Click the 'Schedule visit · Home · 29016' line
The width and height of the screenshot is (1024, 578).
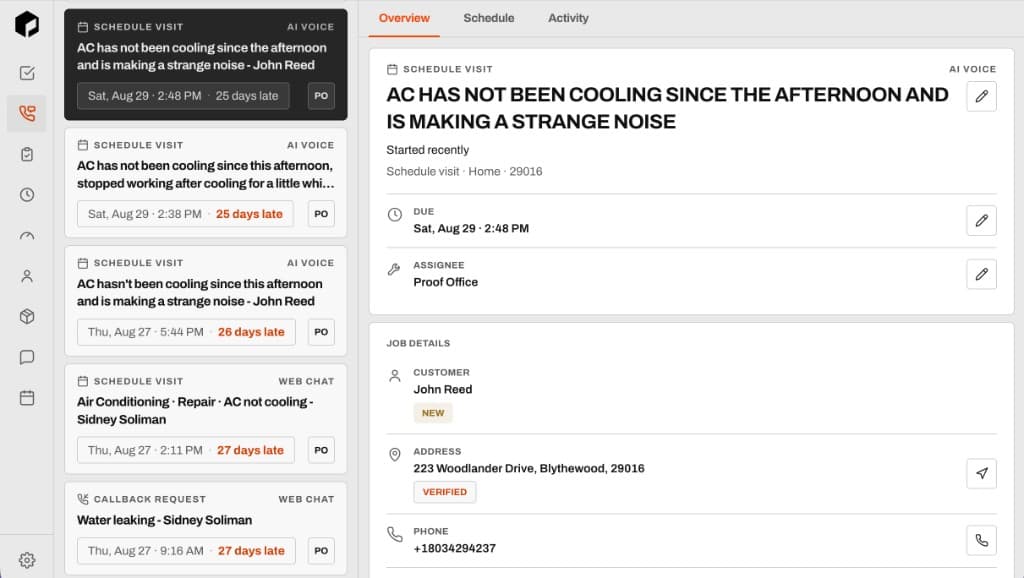[464, 171]
